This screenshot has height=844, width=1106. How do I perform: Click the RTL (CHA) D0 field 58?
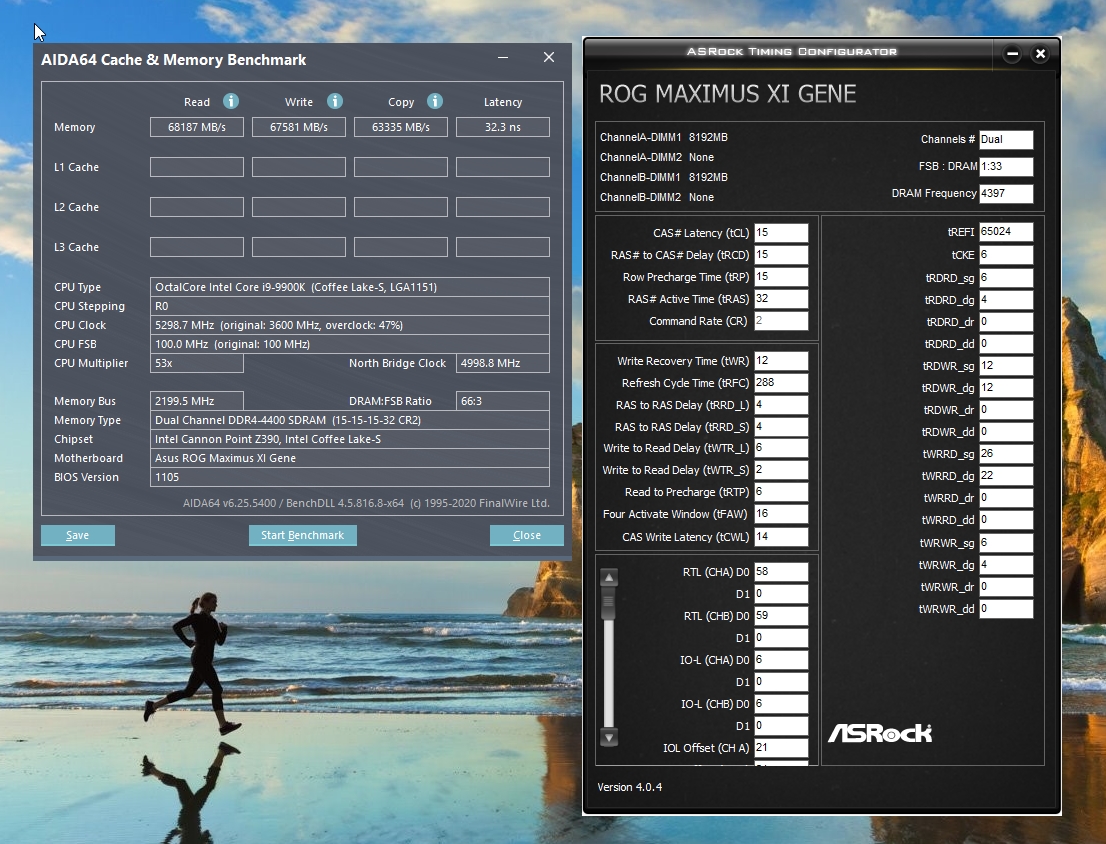781,572
